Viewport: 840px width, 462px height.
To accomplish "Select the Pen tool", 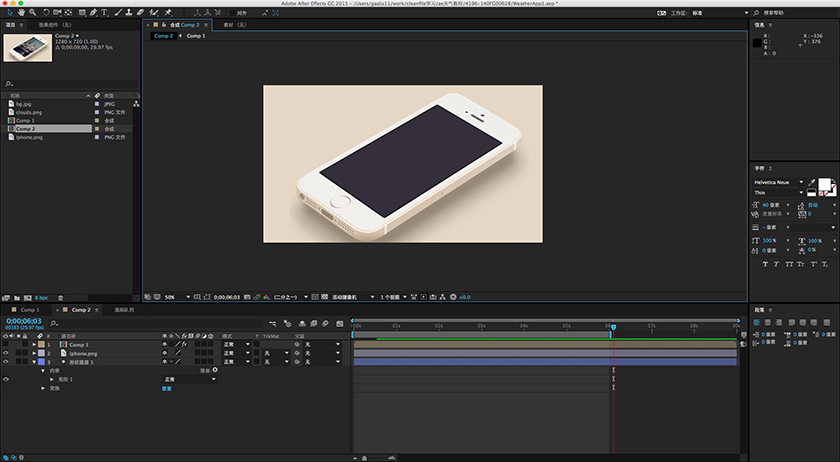I will click(x=93, y=12).
